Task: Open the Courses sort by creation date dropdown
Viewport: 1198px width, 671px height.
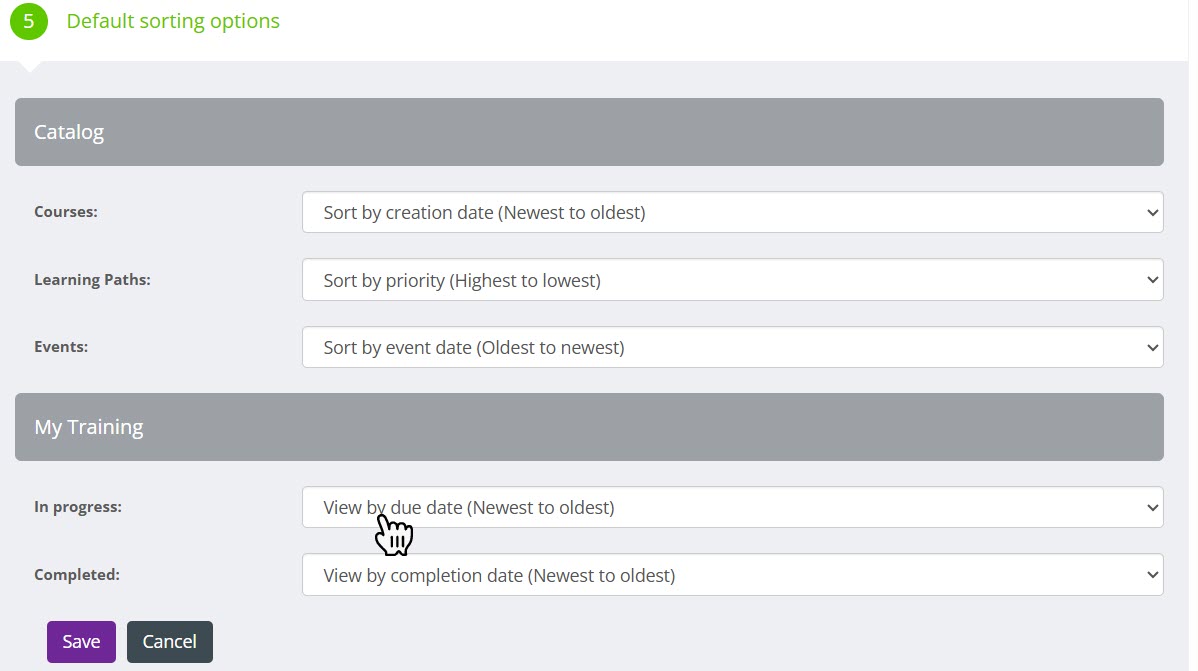Action: 732,213
